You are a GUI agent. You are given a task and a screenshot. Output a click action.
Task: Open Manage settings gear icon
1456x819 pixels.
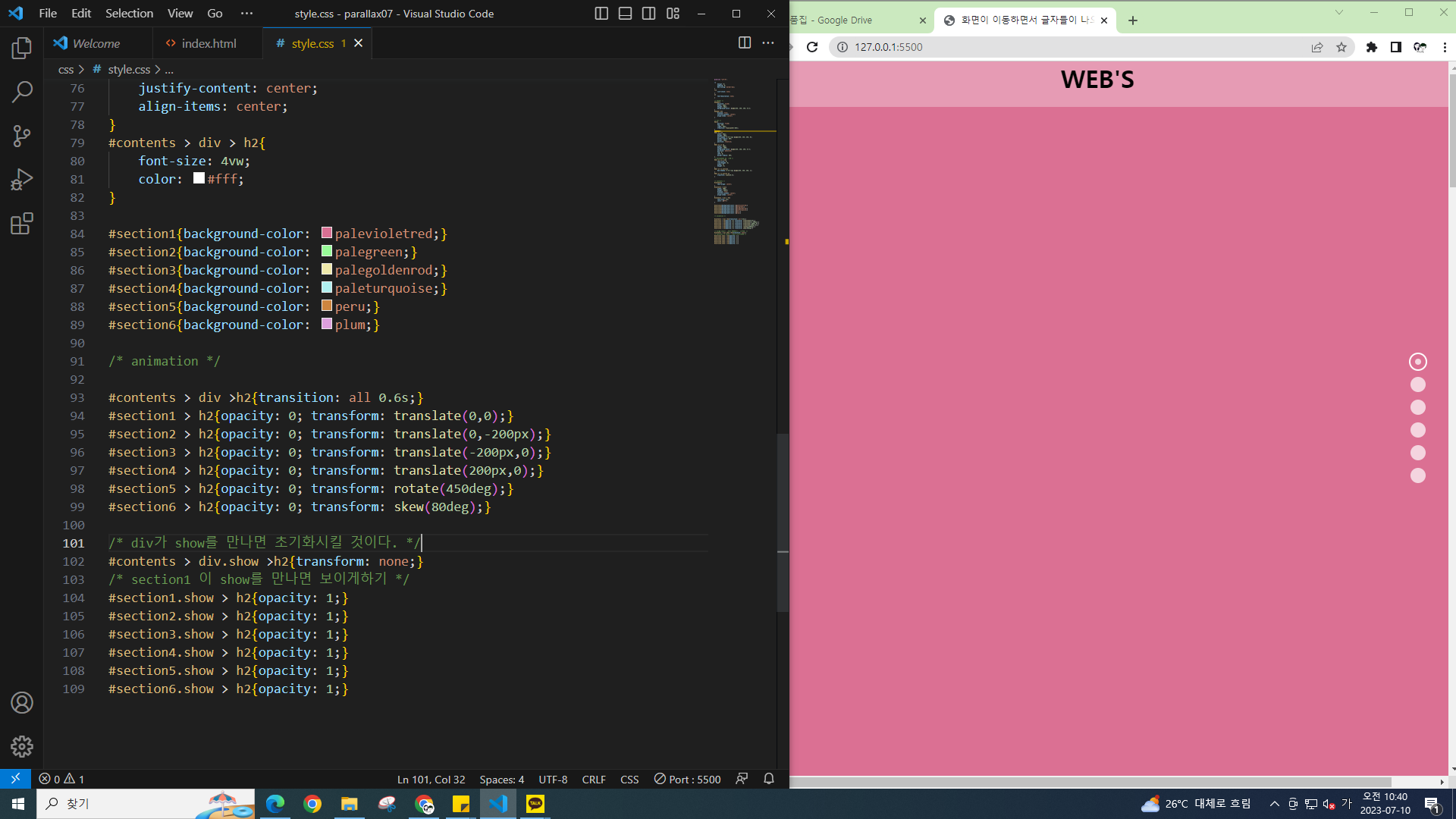pos(22,746)
